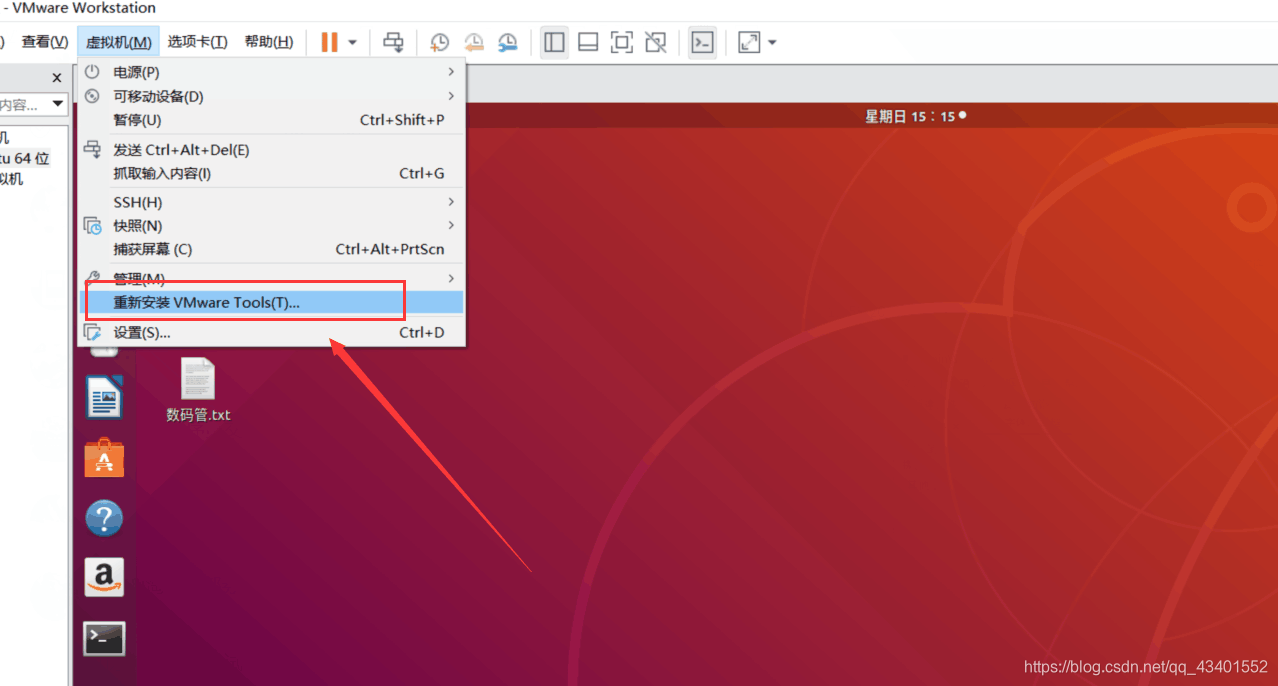Click the take snapshot clock icon
Screen dimensions: 1278x686
439,42
